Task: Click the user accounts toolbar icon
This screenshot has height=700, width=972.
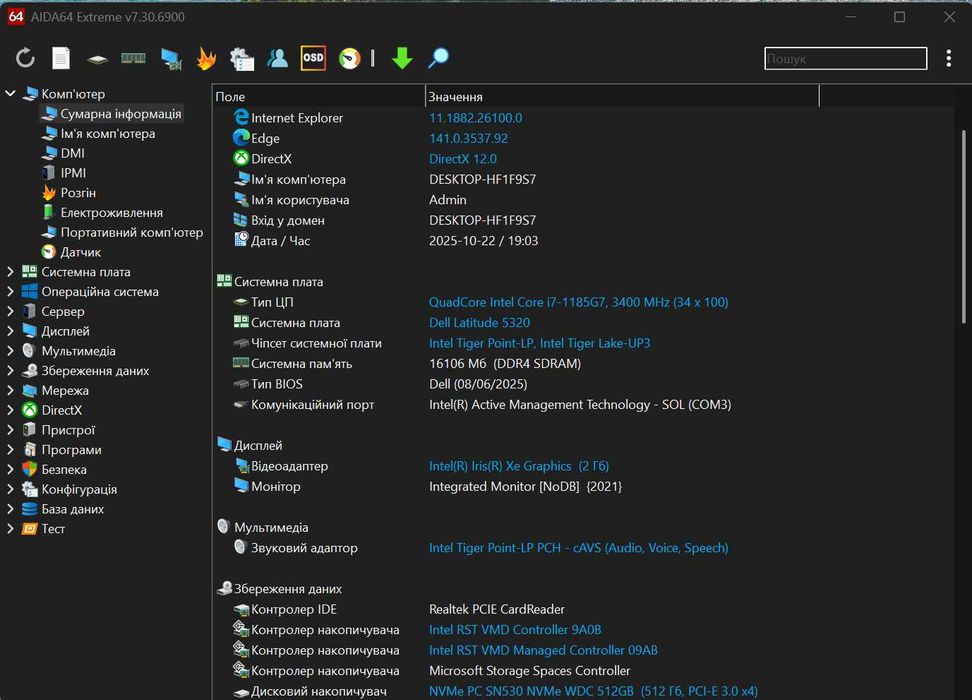Action: click(278, 58)
